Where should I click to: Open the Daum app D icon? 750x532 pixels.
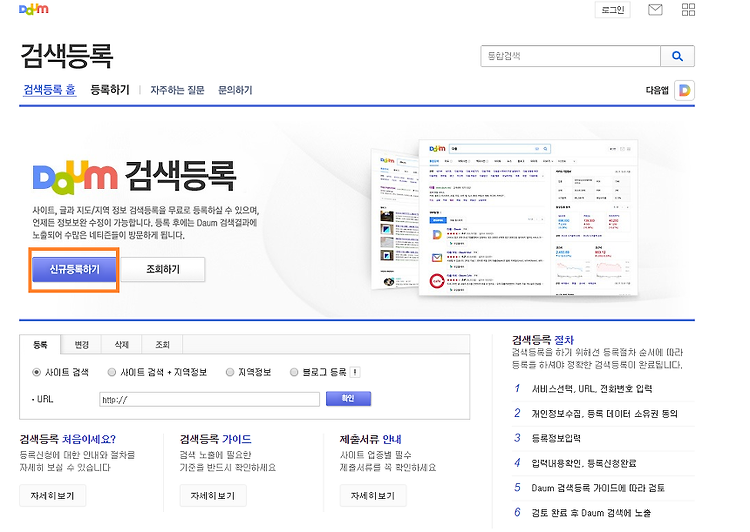coord(684,90)
